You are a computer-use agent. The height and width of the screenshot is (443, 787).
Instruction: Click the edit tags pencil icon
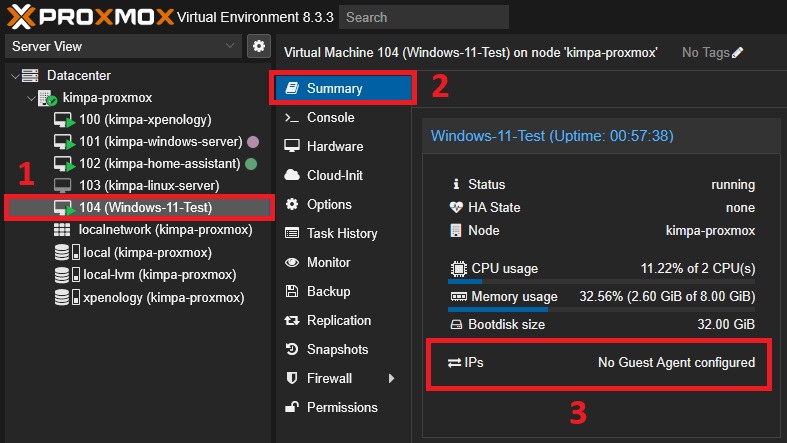pos(738,52)
